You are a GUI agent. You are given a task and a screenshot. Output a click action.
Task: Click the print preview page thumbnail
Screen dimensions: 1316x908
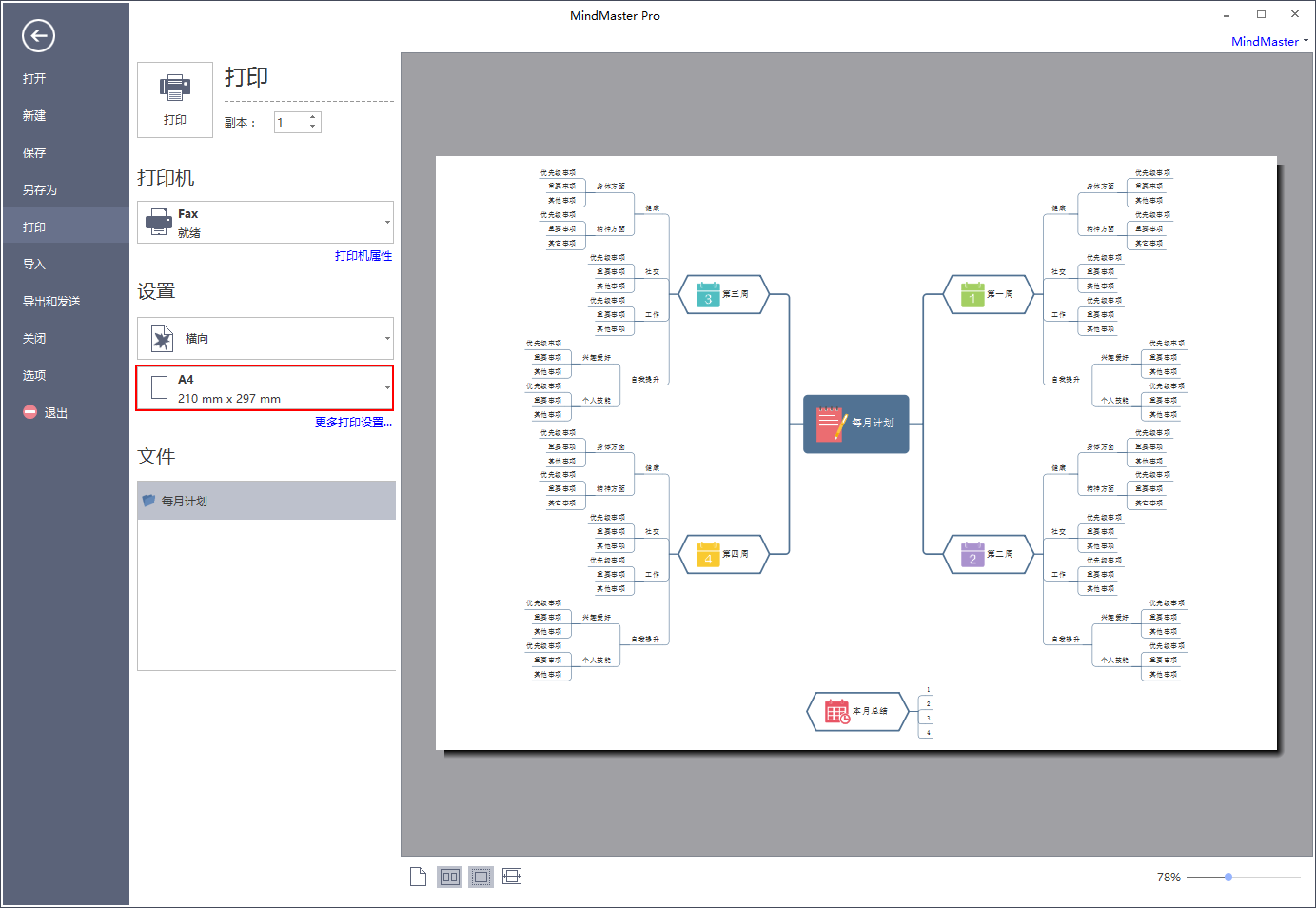(856, 453)
